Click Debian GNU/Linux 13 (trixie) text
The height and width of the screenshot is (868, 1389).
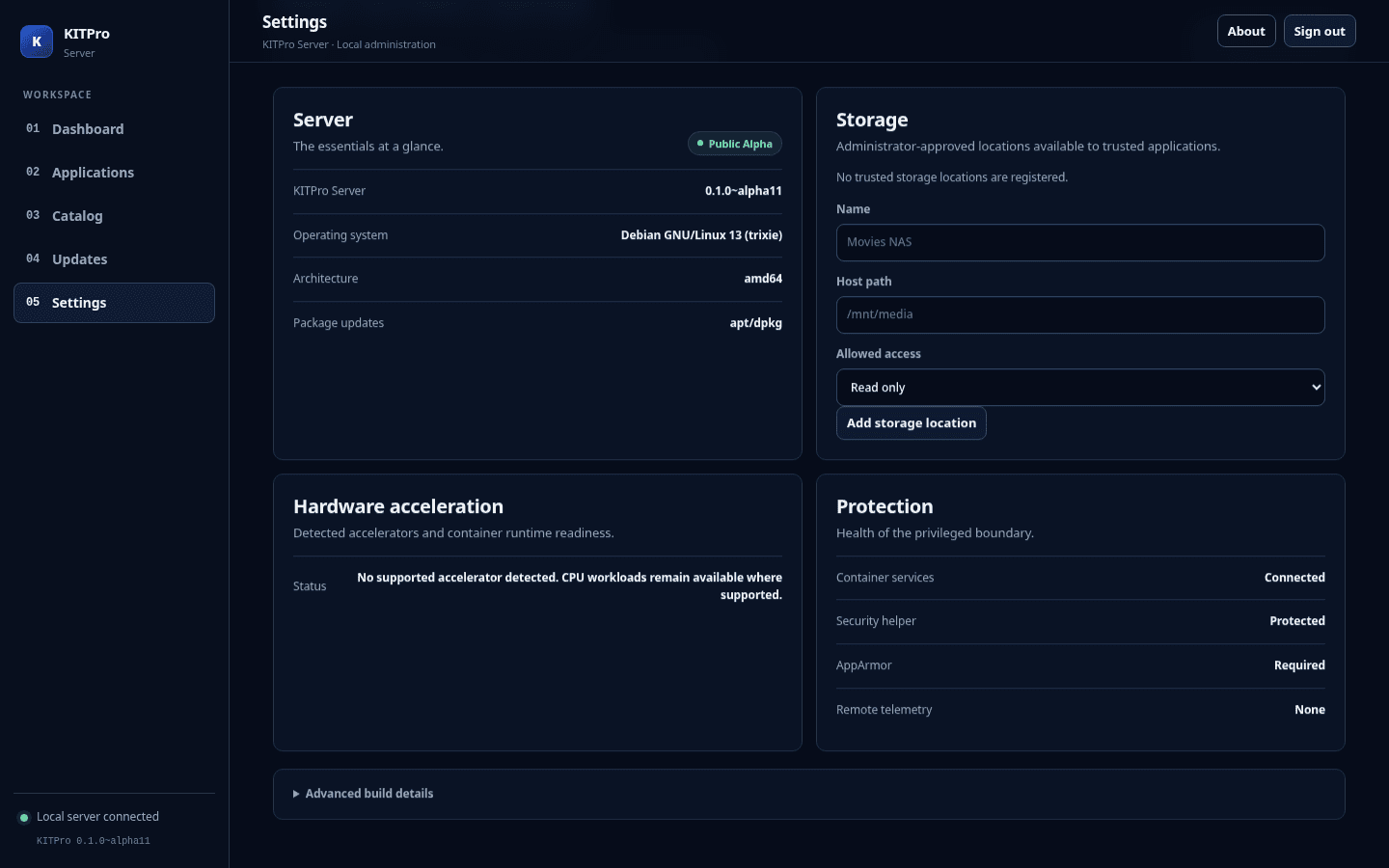pos(701,235)
